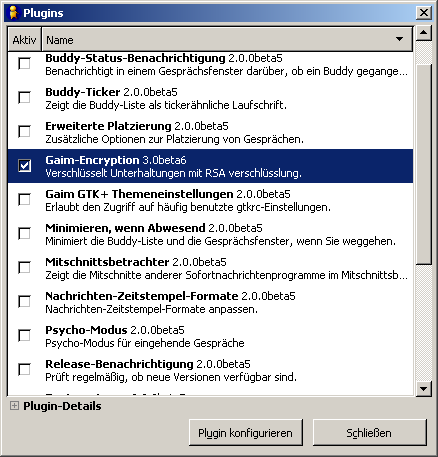Select the Buddy-Ticker 2.0.0beta5 entry

pyautogui.click(x=210, y=98)
